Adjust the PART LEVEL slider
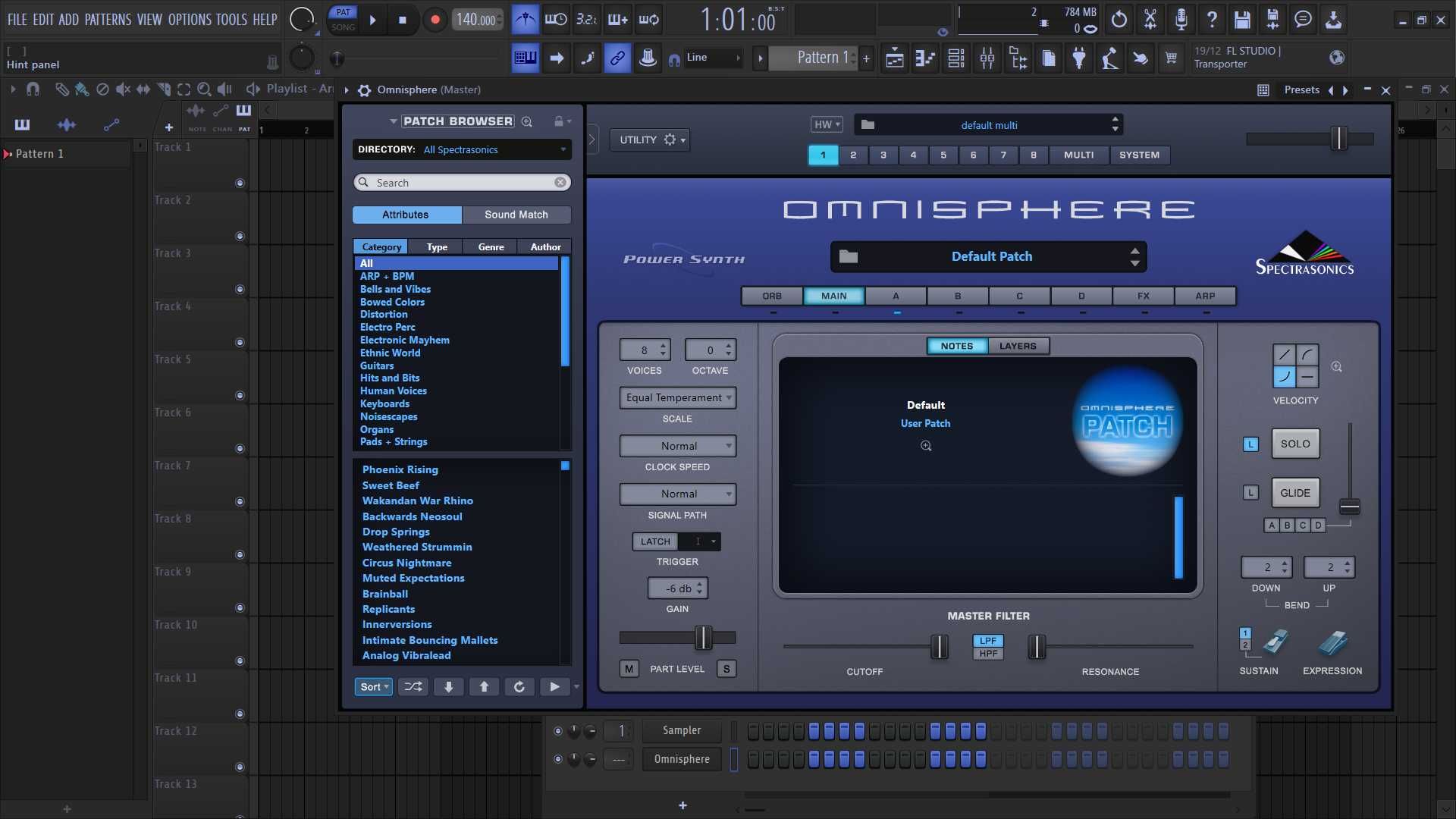1456x819 pixels. tap(703, 638)
